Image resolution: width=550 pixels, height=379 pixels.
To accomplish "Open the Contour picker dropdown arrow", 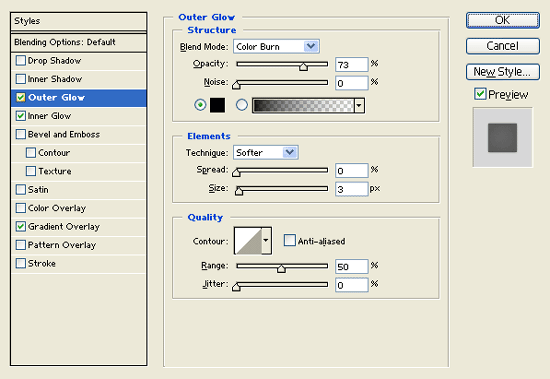I will pos(266,240).
